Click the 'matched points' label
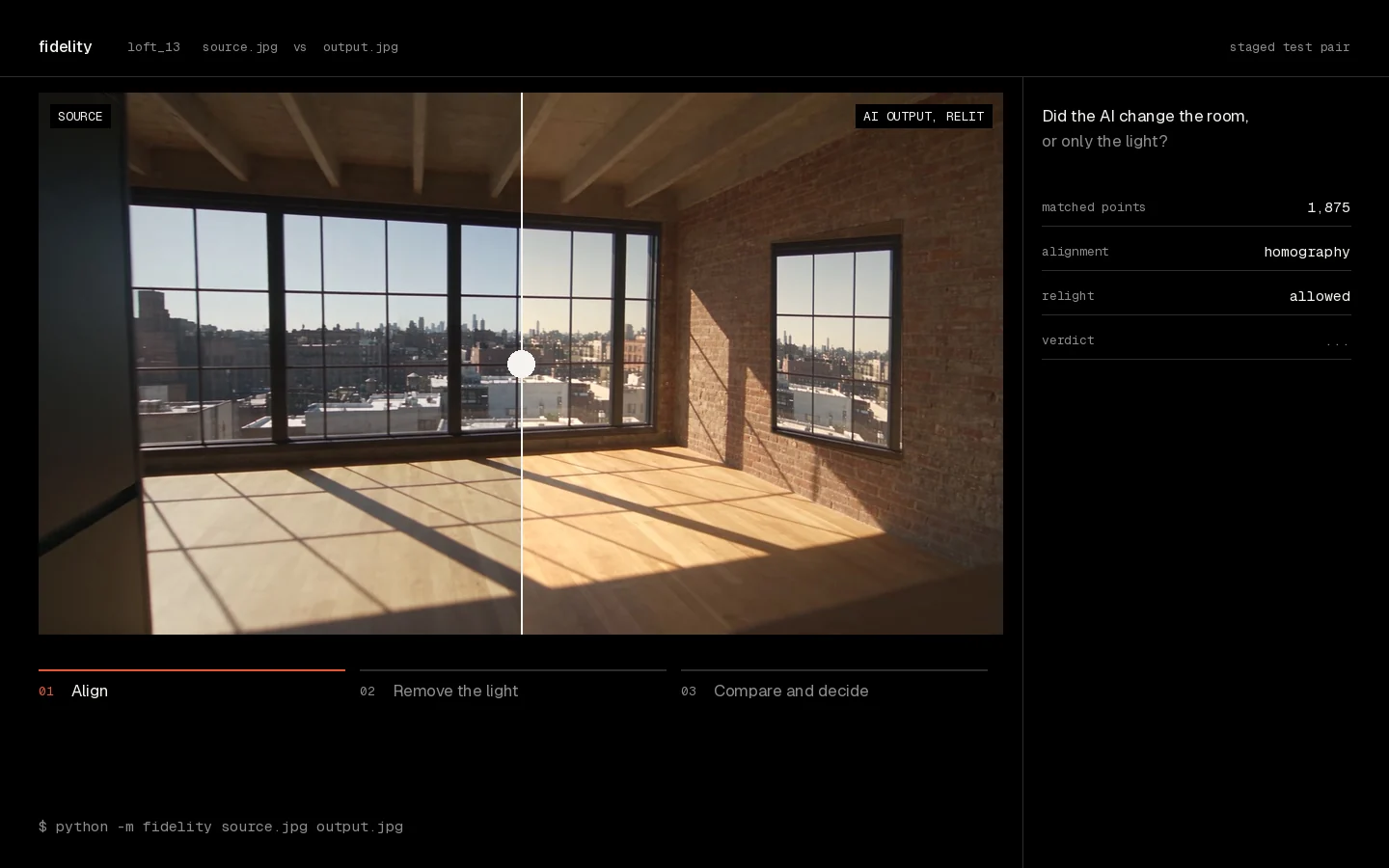Screen dimensions: 1389x868 coord(1093,207)
